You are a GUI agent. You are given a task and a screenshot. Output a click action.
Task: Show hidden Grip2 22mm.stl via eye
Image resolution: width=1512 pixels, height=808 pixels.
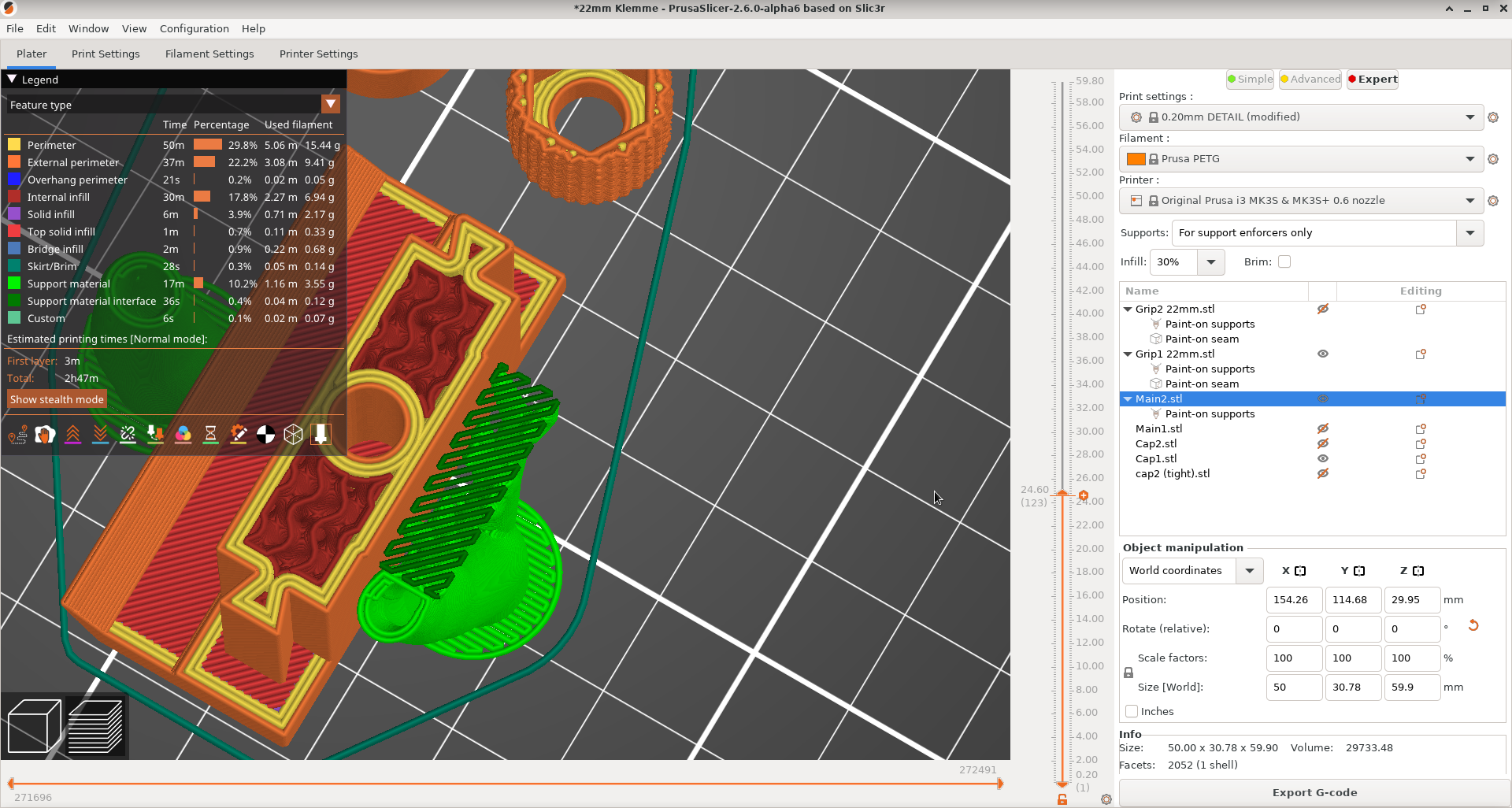pos(1323,309)
